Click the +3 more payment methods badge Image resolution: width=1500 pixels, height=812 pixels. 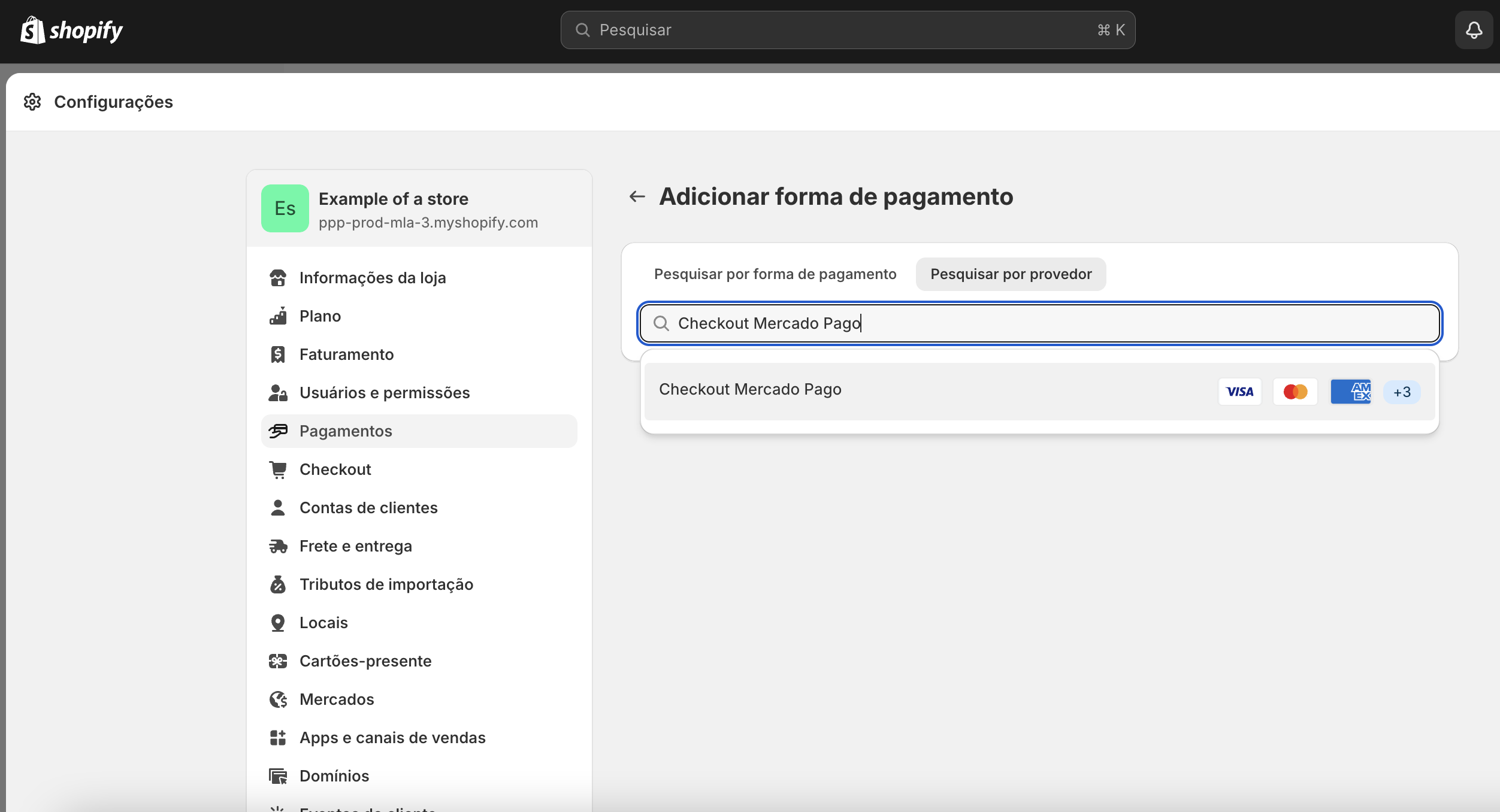[1402, 392]
